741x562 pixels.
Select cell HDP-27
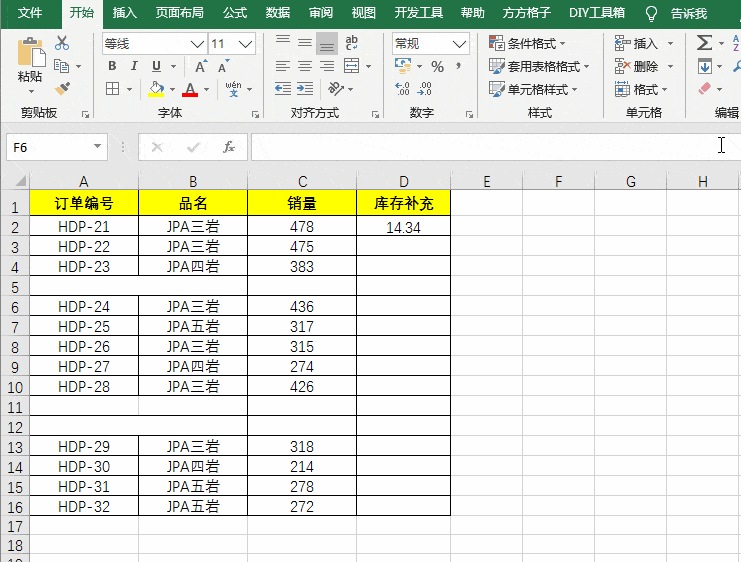(x=84, y=366)
